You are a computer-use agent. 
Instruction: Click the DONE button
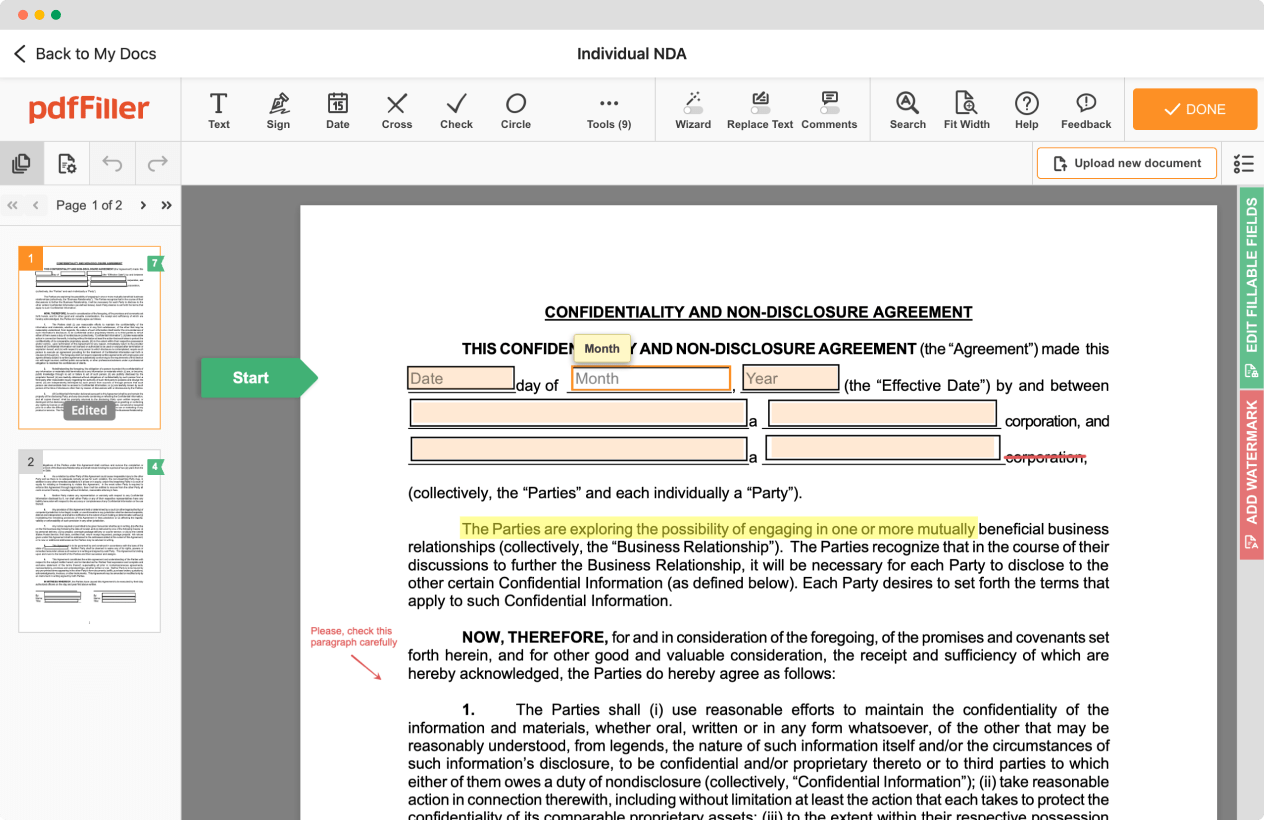(x=1194, y=109)
